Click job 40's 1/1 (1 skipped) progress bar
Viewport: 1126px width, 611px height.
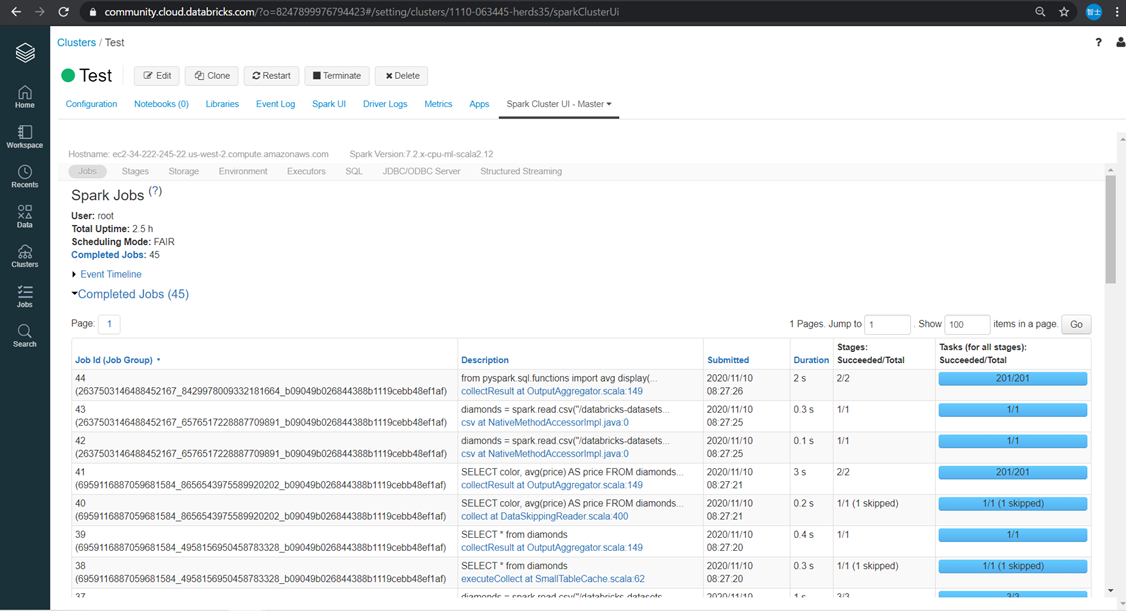[1013, 504]
